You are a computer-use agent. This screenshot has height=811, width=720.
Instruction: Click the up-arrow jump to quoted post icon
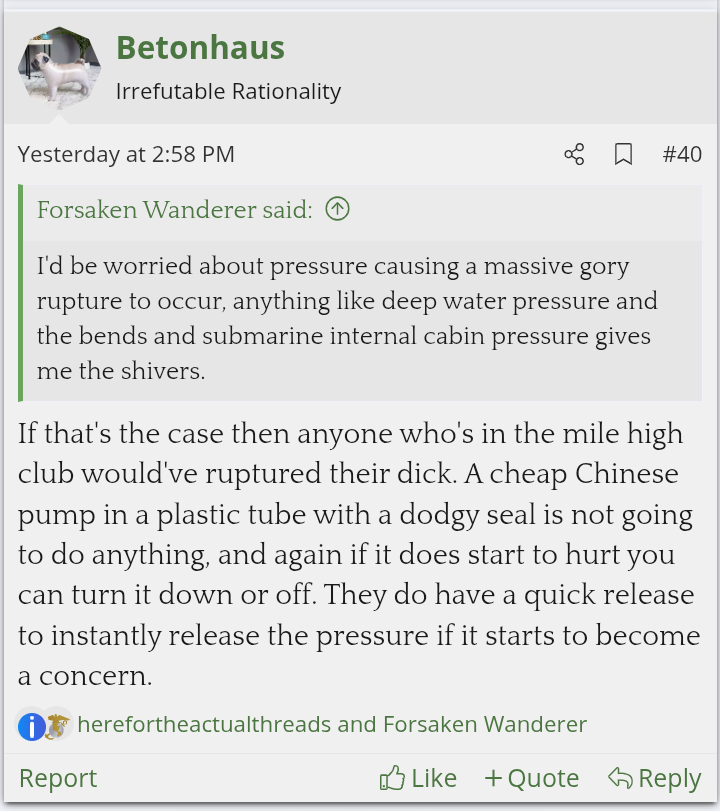(x=338, y=209)
